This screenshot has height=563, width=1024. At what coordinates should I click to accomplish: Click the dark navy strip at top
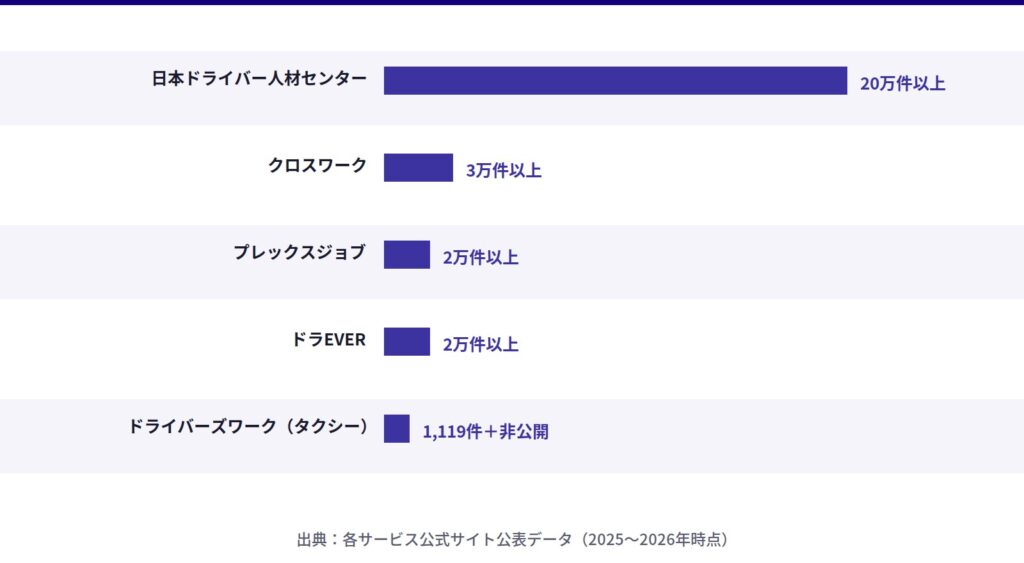(512, 2)
